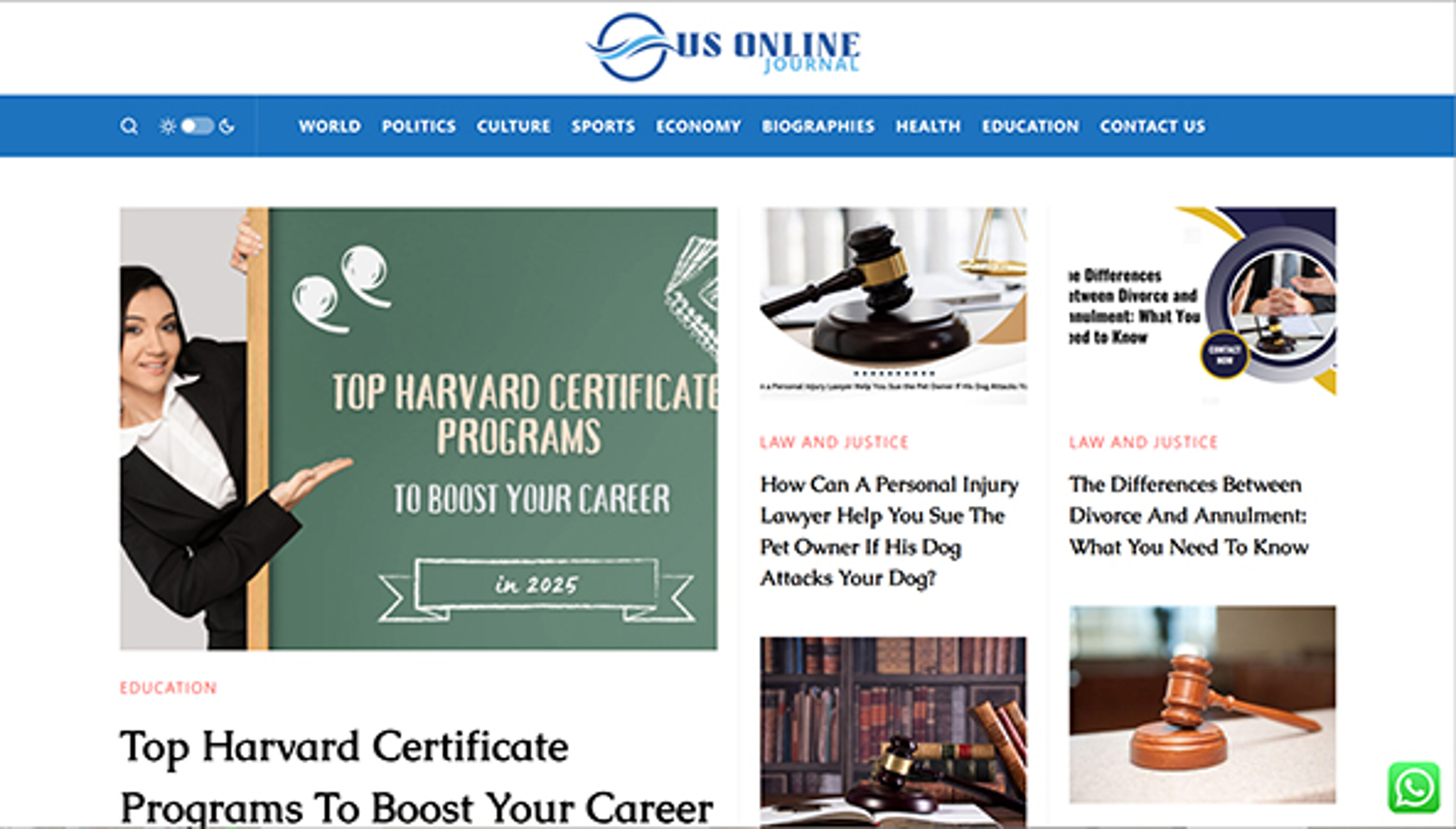Open the SPORTS section
Viewport: 1456px width, 829px height.
click(x=603, y=126)
